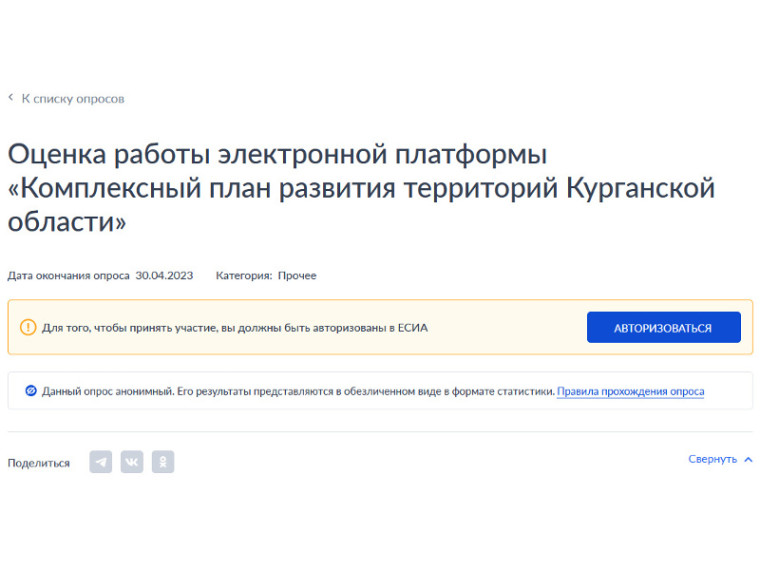Click the 'Поделиться' label

click(39, 463)
